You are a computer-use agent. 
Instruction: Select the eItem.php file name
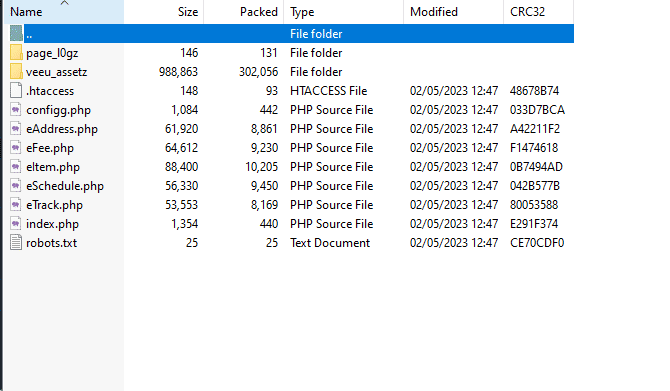point(53,167)
